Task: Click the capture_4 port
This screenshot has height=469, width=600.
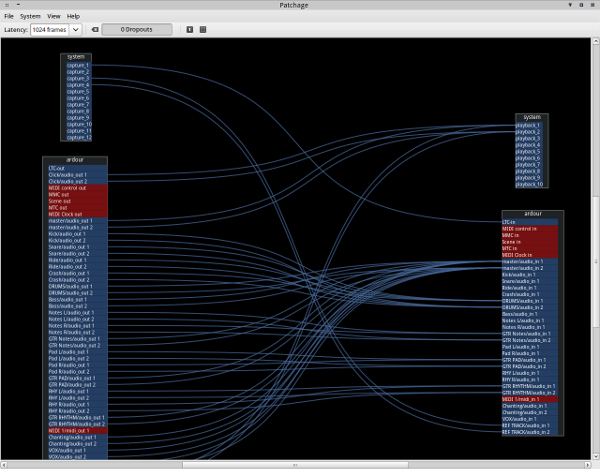Action: [78, 85]
